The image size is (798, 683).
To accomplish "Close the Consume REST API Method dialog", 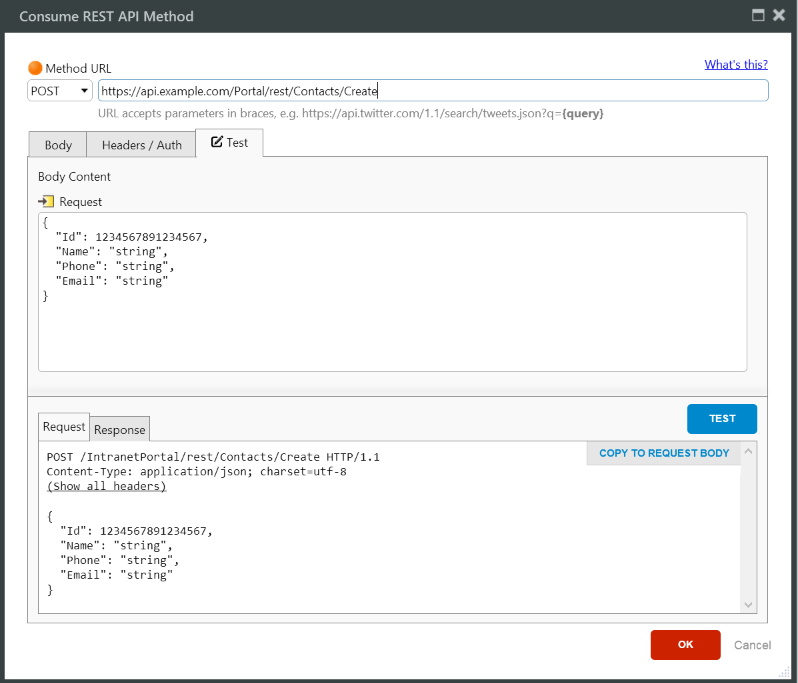I will tap(778, 15).
